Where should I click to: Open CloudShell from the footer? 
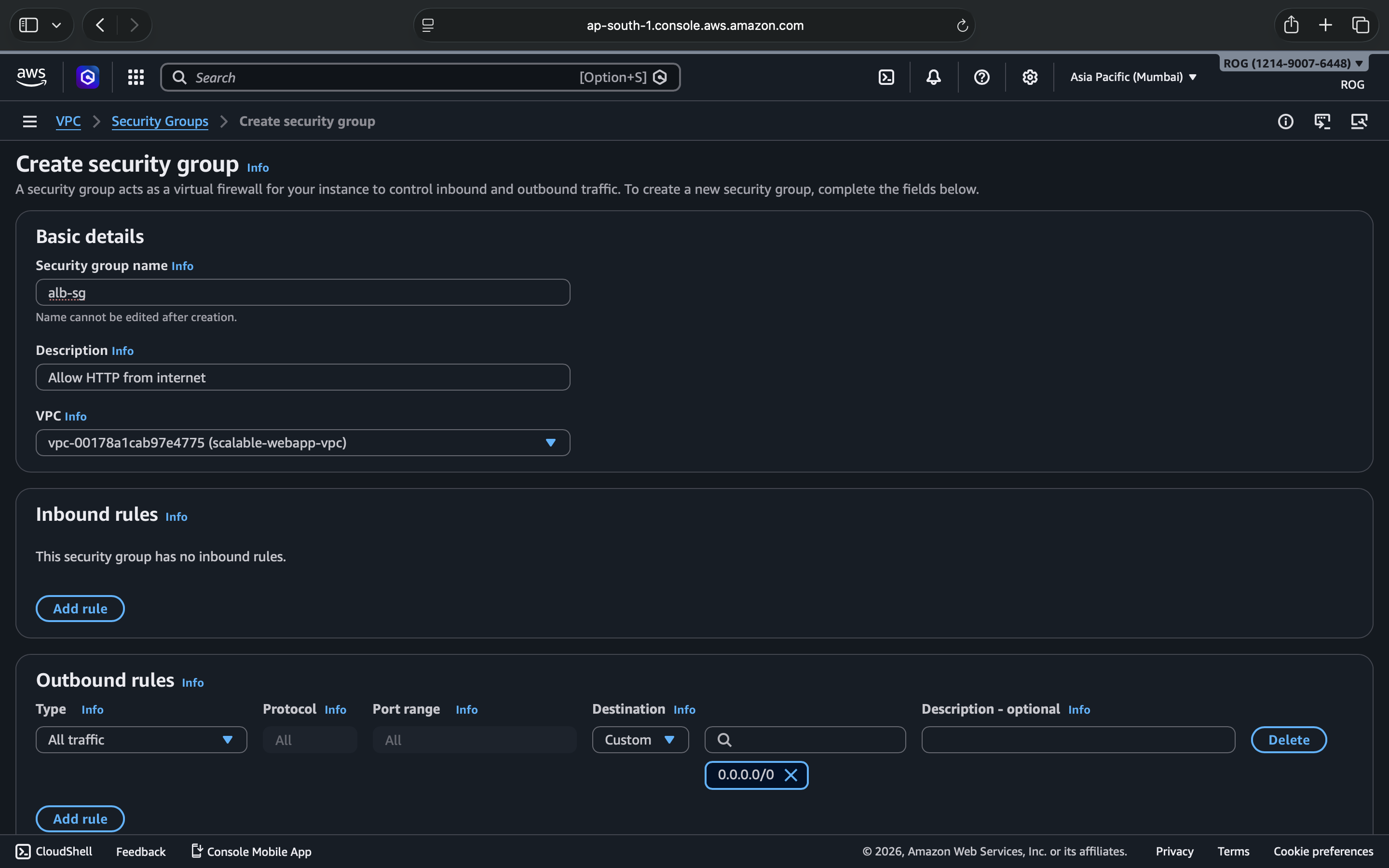click(x=54, y=851)
